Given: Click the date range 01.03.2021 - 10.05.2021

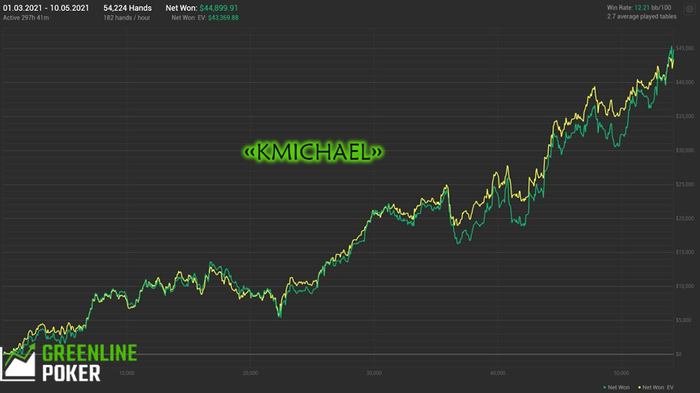Looking at the screenshot, I should 46,8.
